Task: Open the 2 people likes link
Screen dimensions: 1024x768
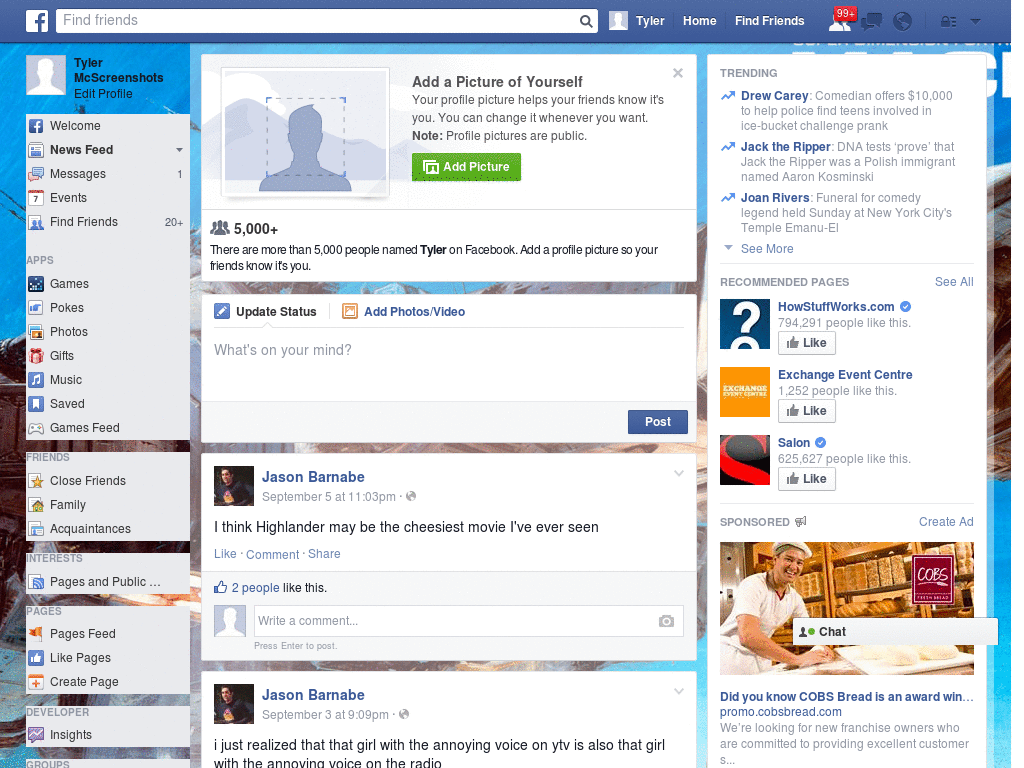Action: 255,588
